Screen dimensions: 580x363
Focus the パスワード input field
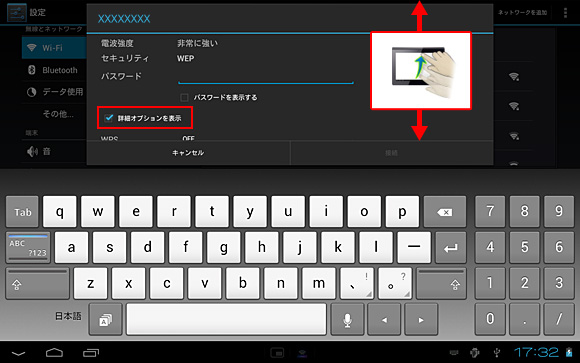(x=266, y=77)
